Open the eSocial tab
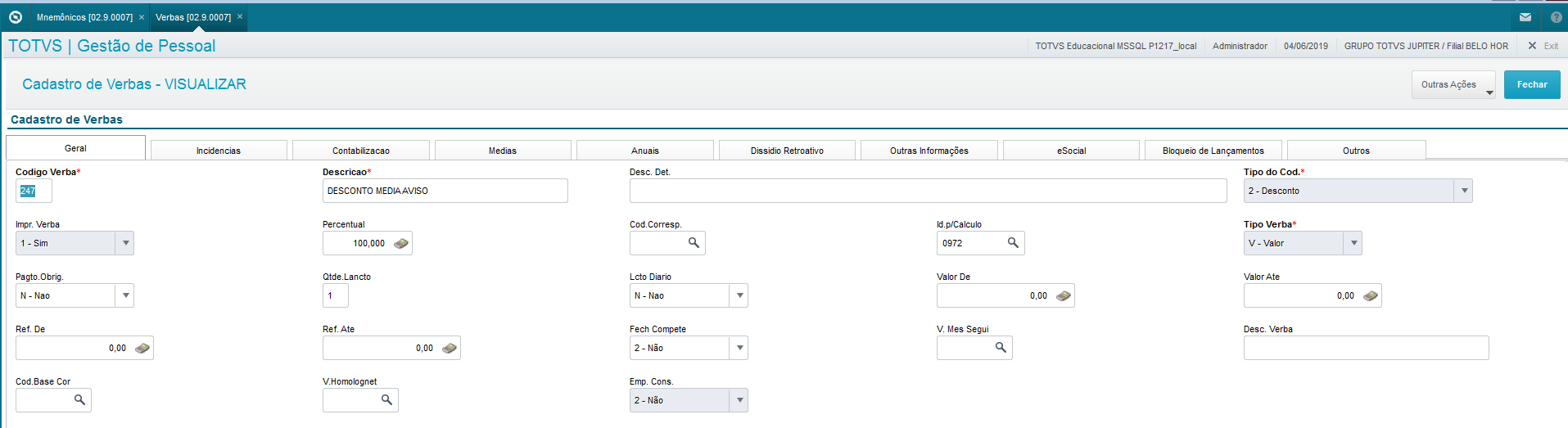Screen dimensions: 1568x428 (1071, 151)
